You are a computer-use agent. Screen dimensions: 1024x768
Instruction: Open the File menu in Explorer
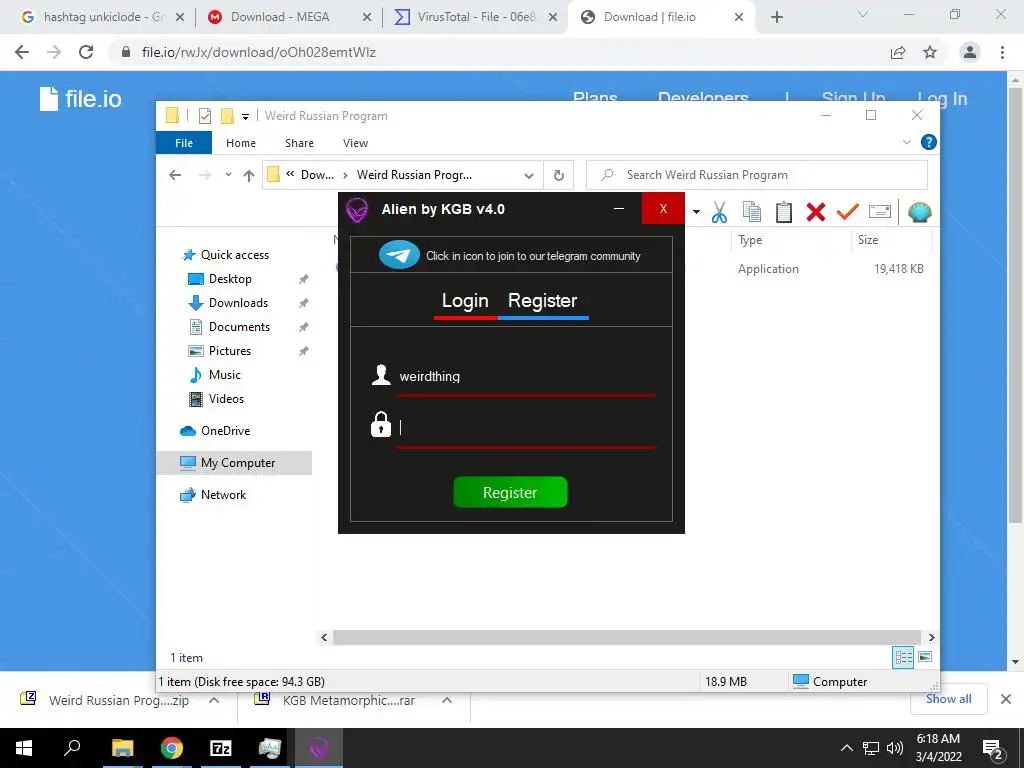click(x=184, y=142)
